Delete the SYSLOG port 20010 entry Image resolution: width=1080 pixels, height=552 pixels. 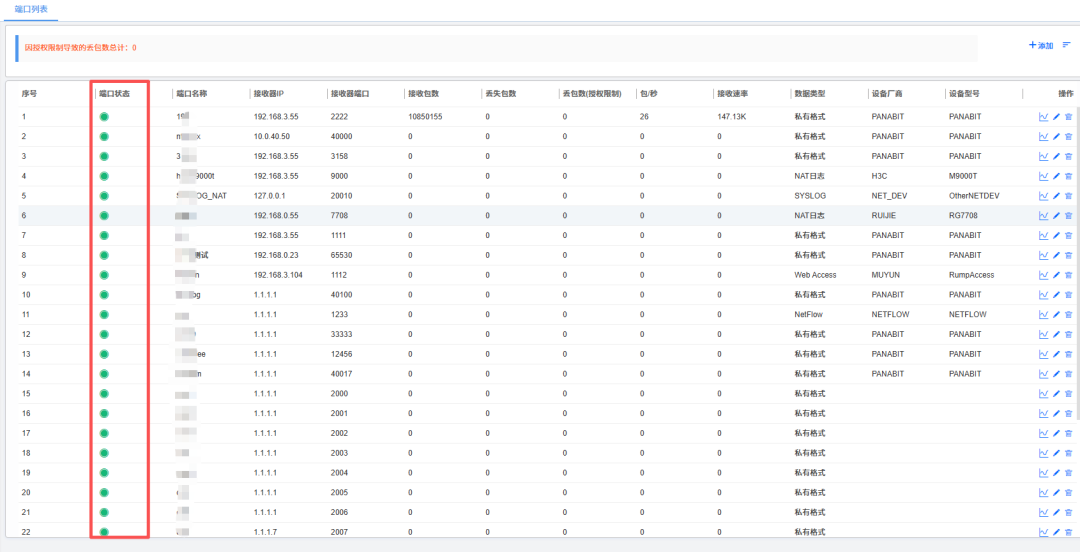[1068, 196]
